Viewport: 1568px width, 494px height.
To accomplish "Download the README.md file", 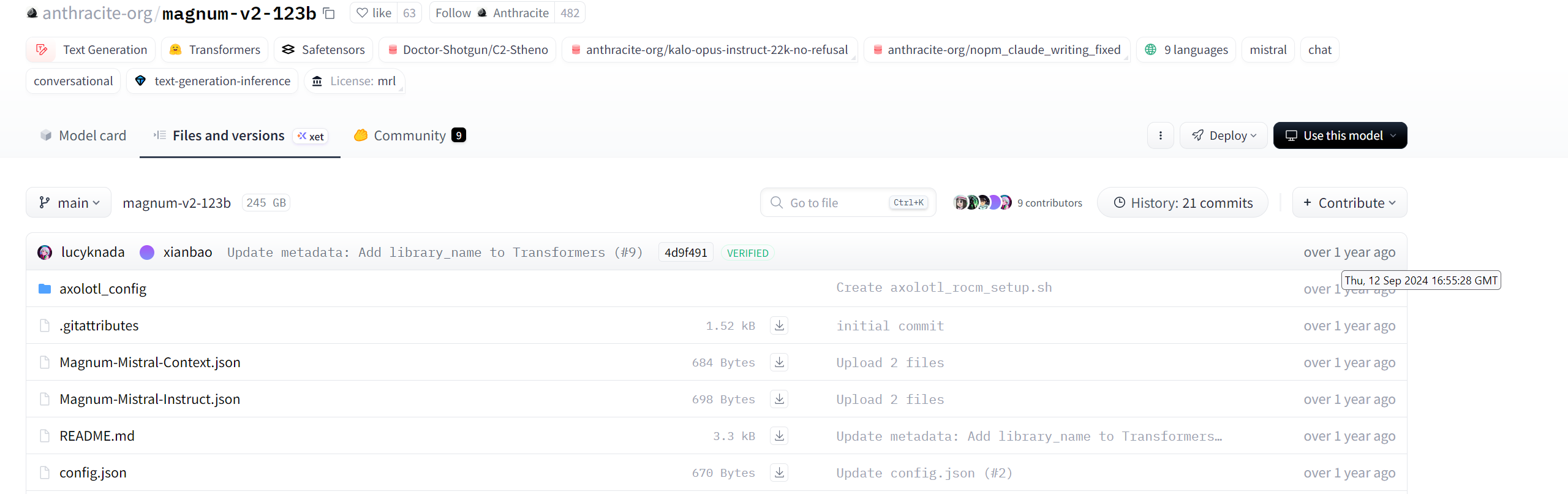I will [779, 436].
